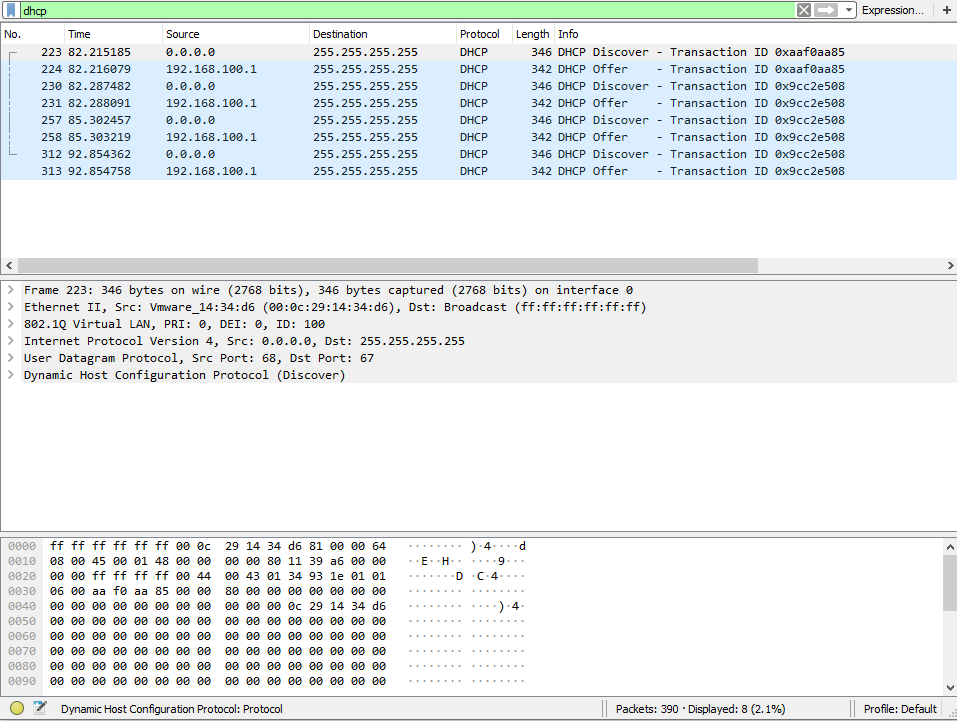Add a filter button with plus icon
The height and width of the screenshot is (721, 957).
pyautogui.click(x=946, y=10)
